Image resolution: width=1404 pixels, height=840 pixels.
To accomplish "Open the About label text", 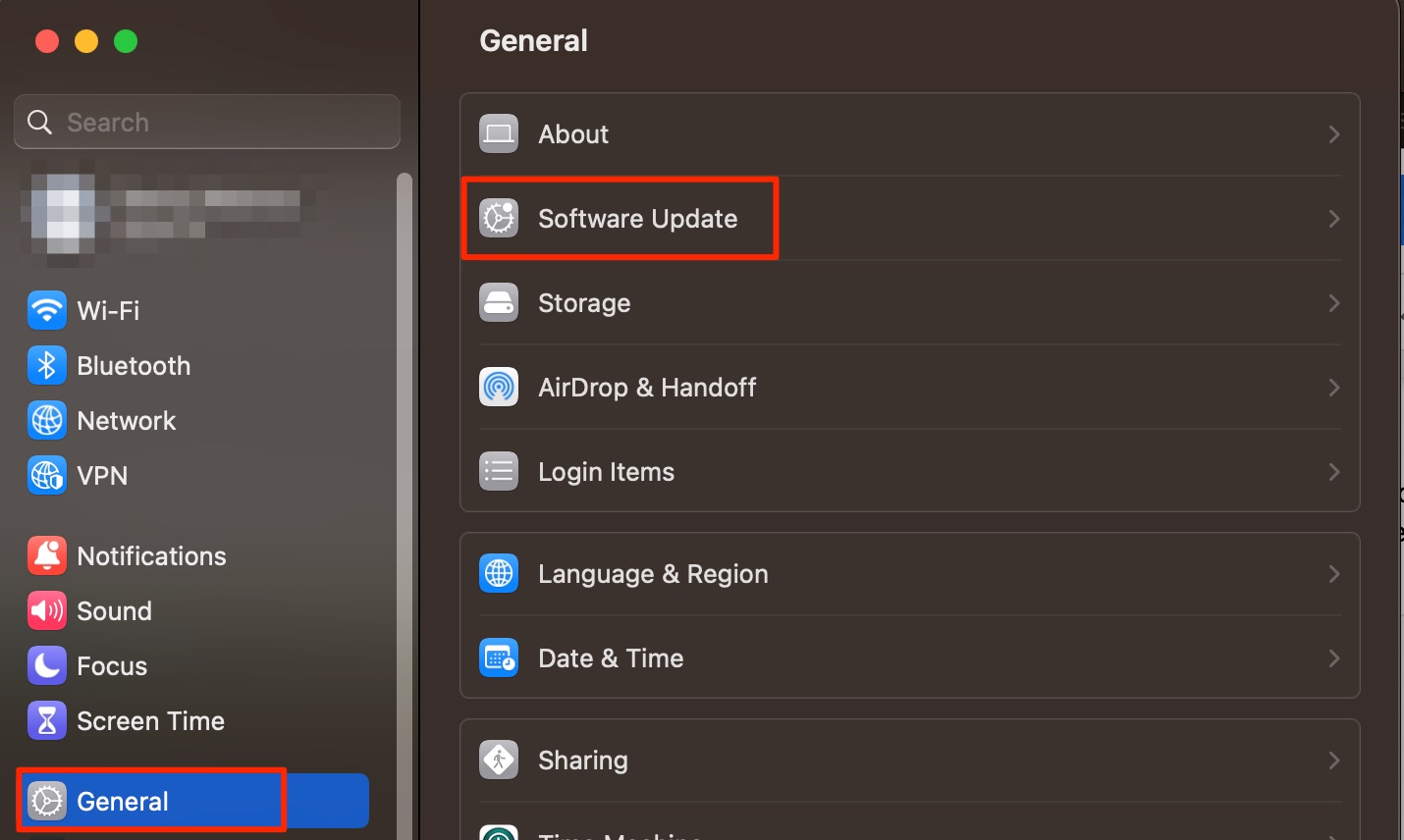I will click(x=573, y=134).
